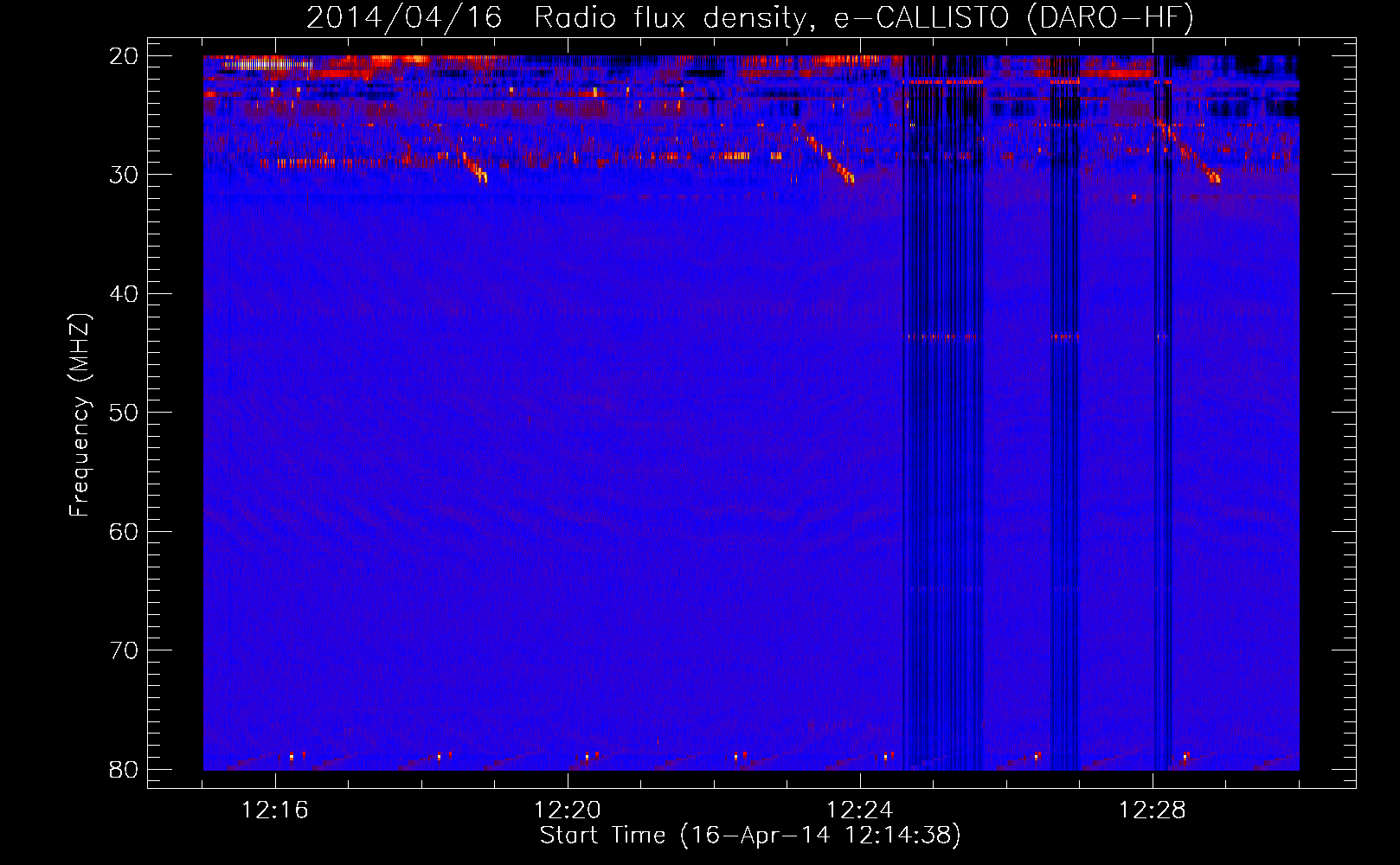Click the 'Frequency (MHZ)' axis label
The width and height of the screenshot is (1400, 865).
point(80,415)
